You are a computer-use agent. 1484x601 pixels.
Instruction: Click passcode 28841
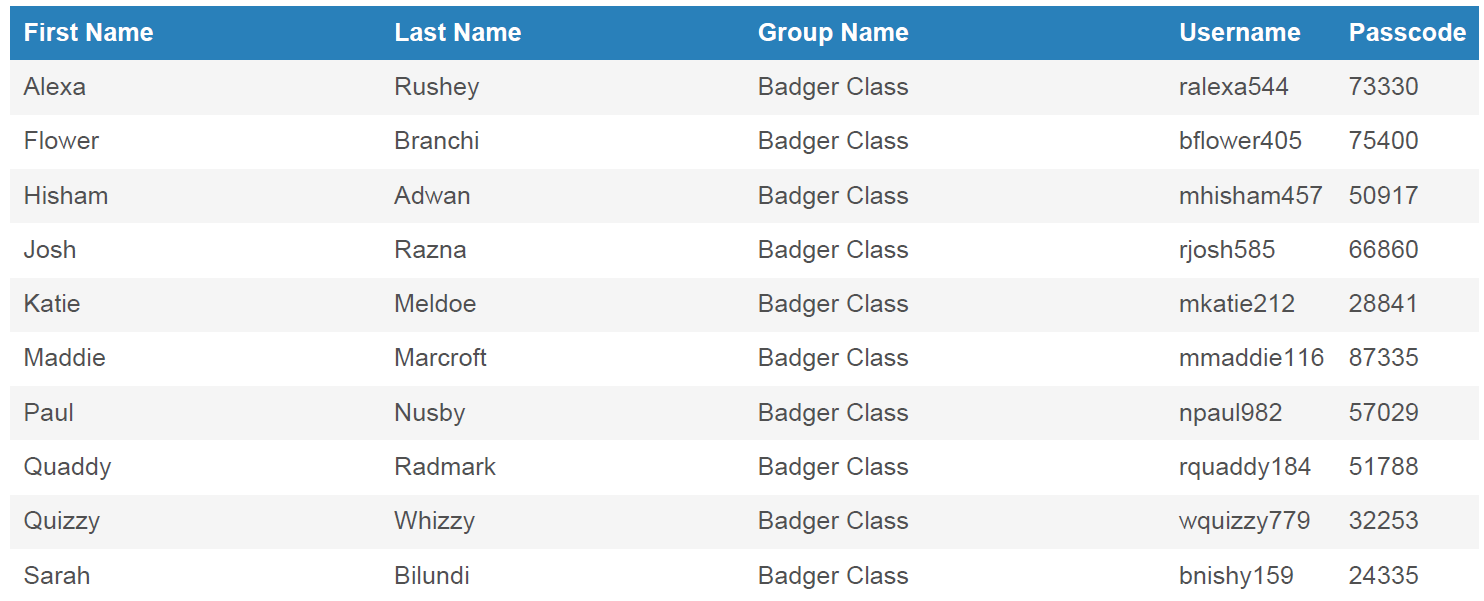(x=1383, y=304)
